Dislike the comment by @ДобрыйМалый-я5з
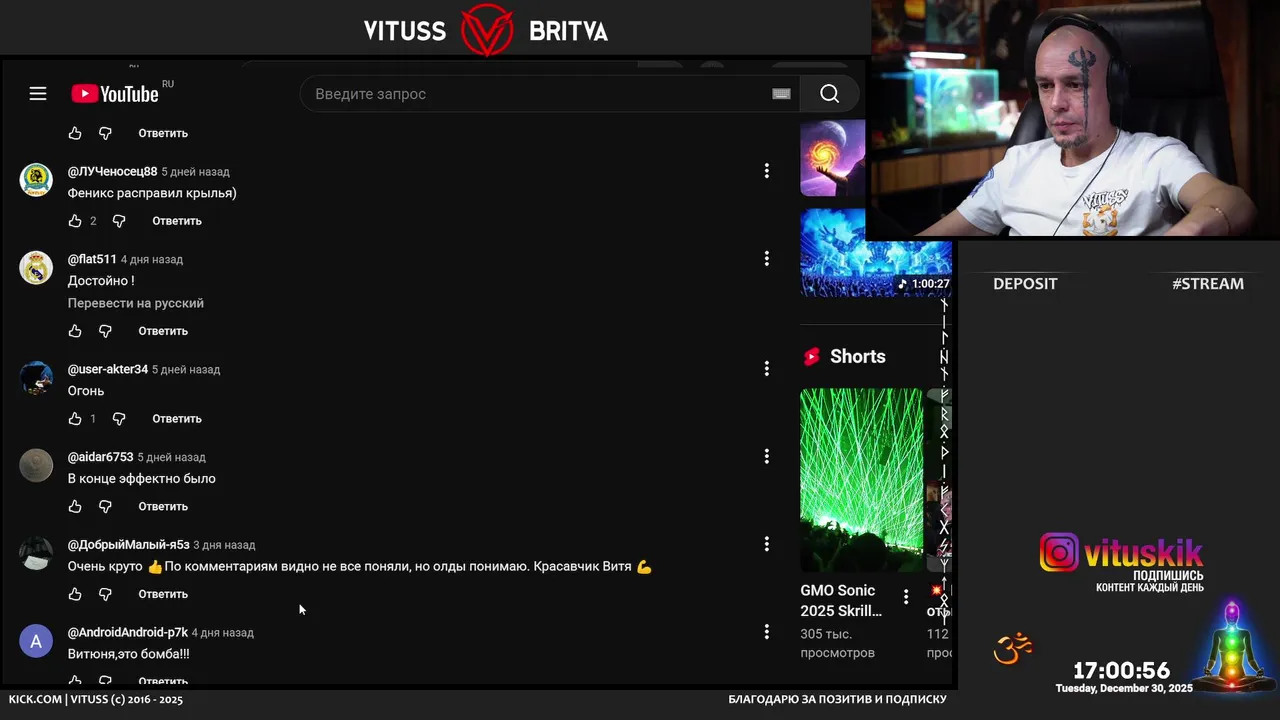 (x=105, y=594)
